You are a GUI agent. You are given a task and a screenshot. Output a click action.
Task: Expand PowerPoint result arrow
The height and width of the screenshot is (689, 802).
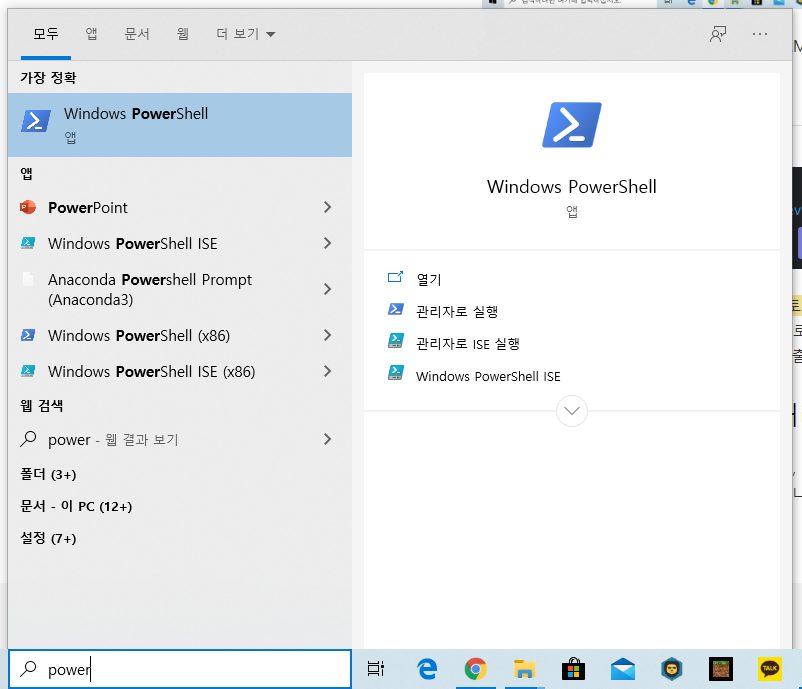pyautogui.click(x=327, y=207)
